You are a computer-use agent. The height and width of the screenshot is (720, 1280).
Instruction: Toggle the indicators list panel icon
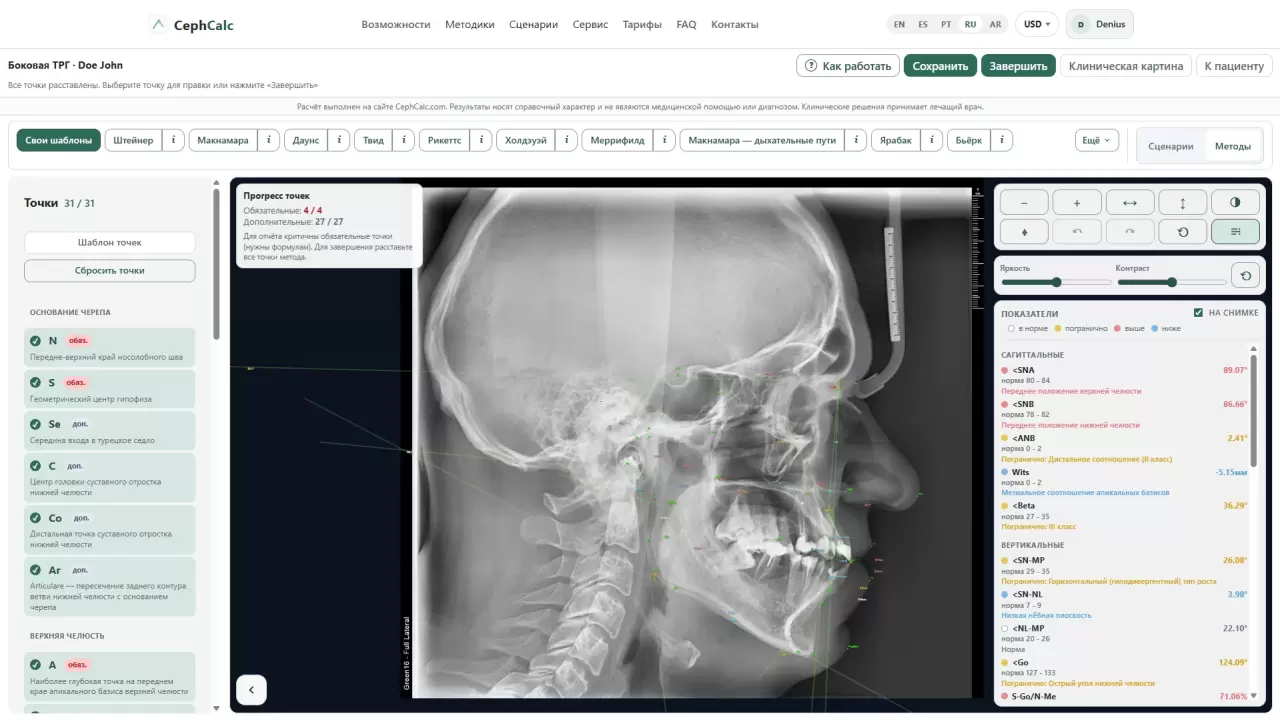1235,231
